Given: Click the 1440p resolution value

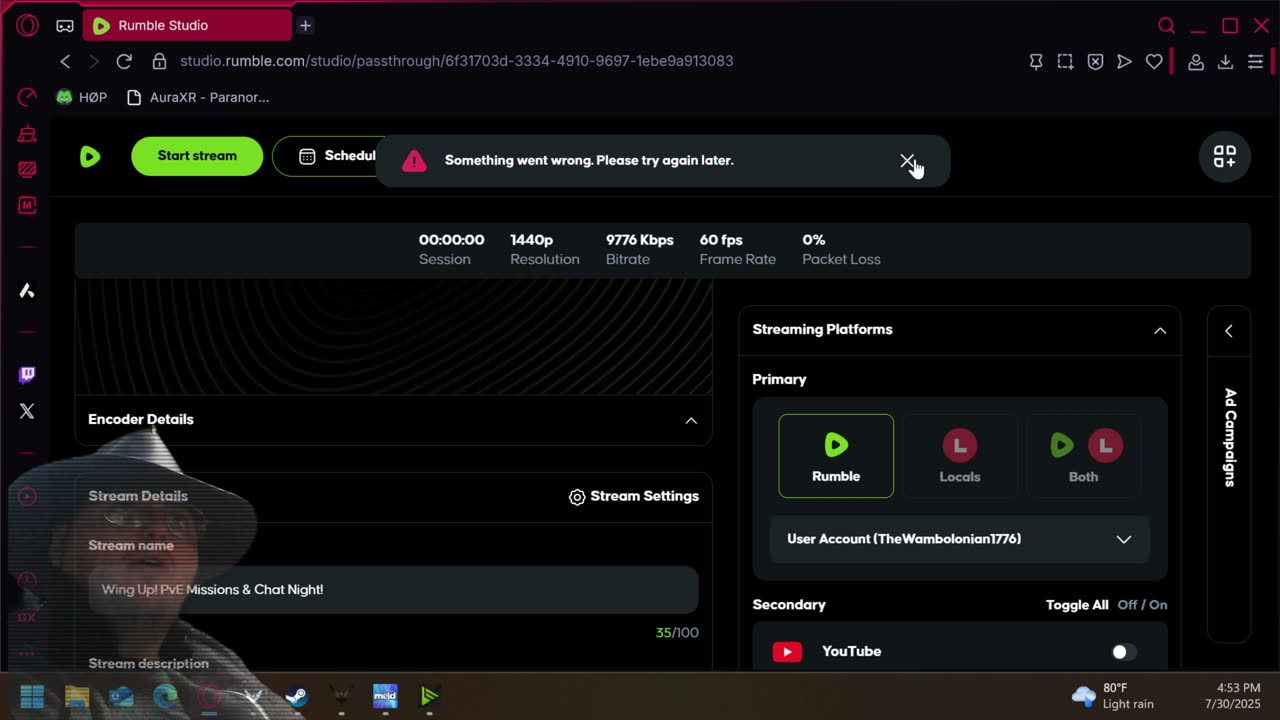Looking at the screenshot, I should pyautogui.click(x=532, y=240).
